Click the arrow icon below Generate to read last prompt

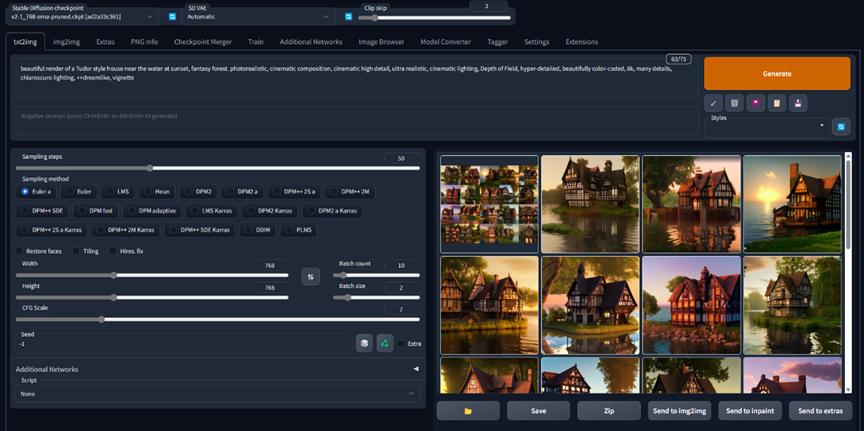click(713, 103)
